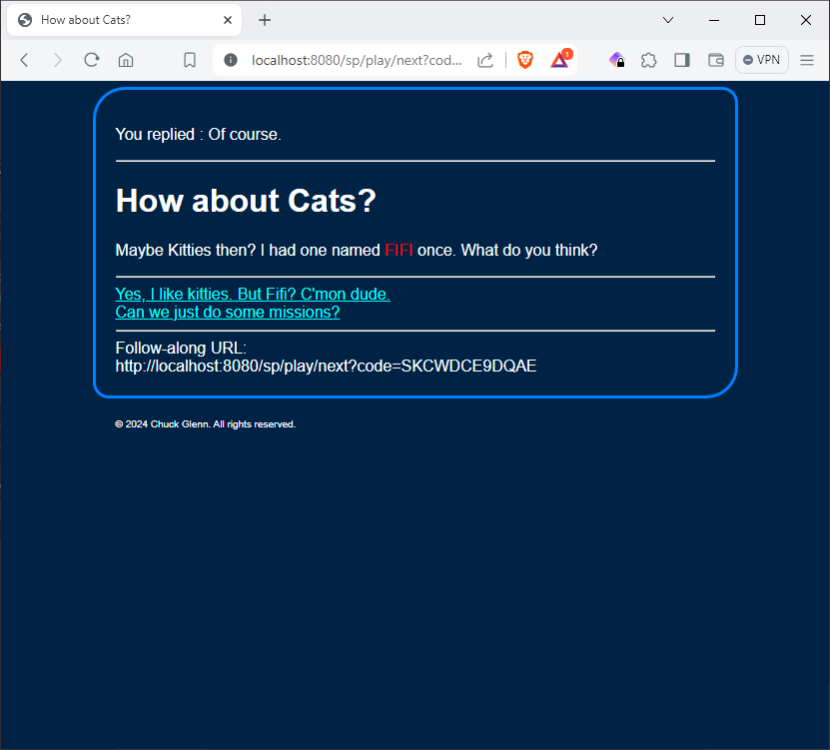Close the 'How about Cats?' tab
Image resolution: width=830 pixels, height=750 pixels.
(228, 20)
